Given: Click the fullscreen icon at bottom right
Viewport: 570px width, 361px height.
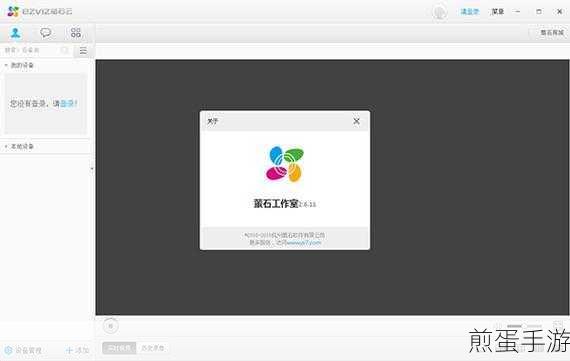Looking at the screenshot, I should point(558,325).
